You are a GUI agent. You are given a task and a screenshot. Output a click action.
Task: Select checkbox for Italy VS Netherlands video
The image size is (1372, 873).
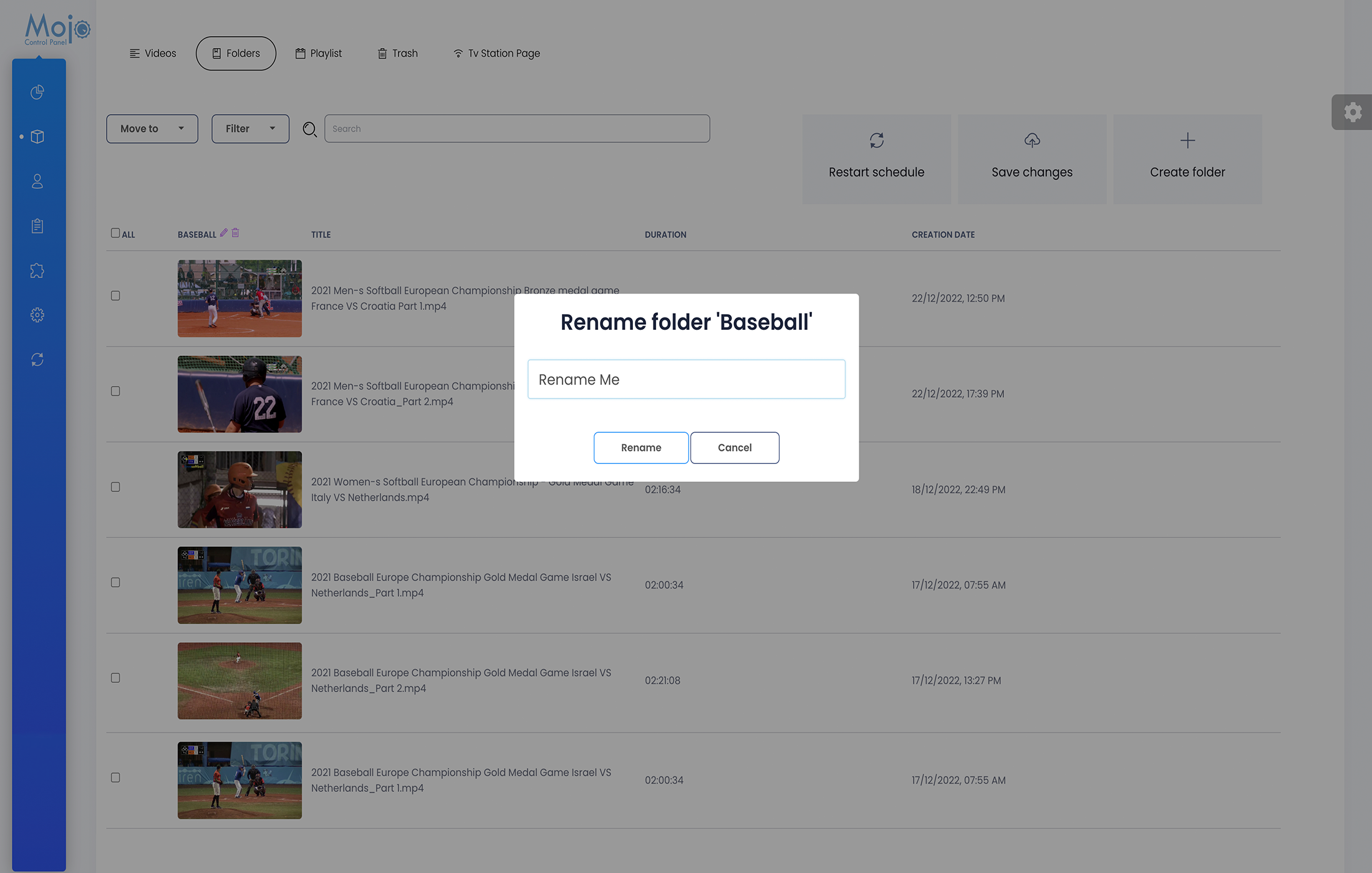point(115,487)
